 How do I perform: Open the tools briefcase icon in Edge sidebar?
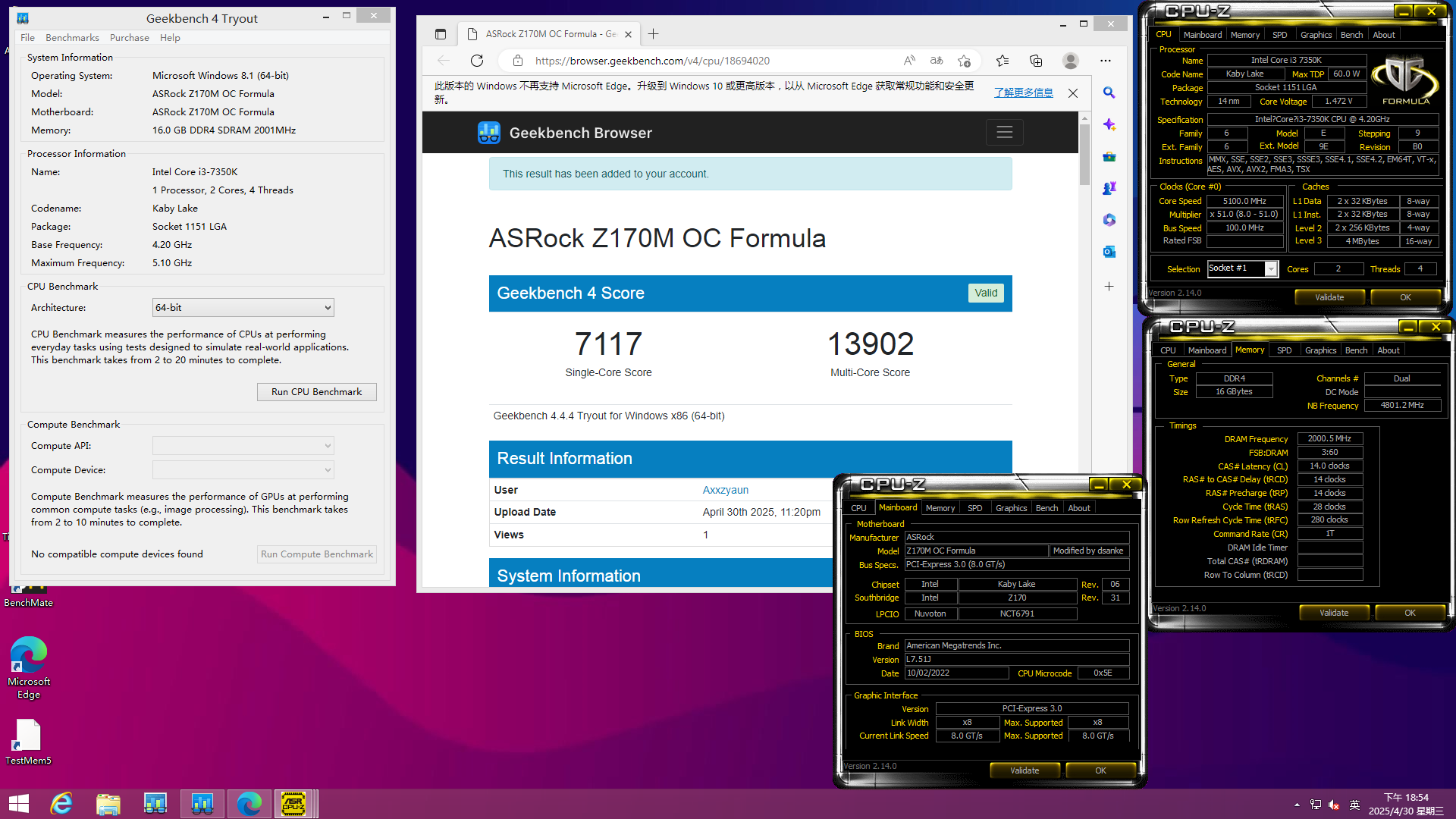coord(1109,156)
